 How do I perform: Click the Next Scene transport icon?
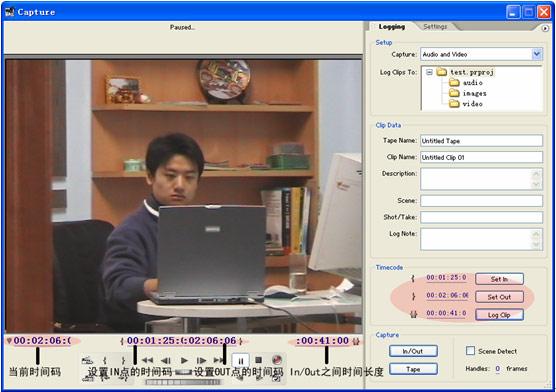click(87, 361)
